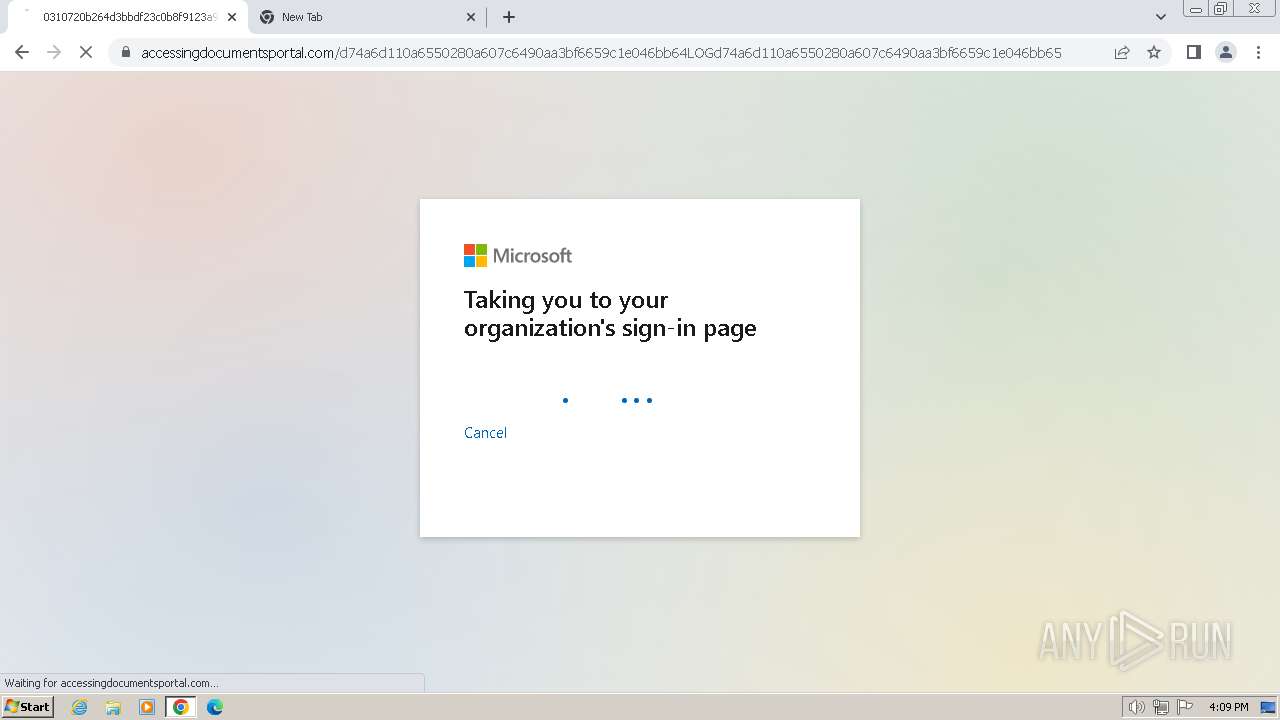Switch to the Chrome taskbar button
This screenshot has width=1280, height=720.
180,707
